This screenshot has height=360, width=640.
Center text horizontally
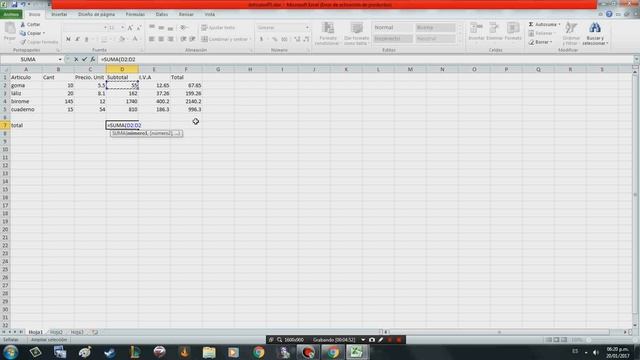pyautogui.click(x=161, y=39)
